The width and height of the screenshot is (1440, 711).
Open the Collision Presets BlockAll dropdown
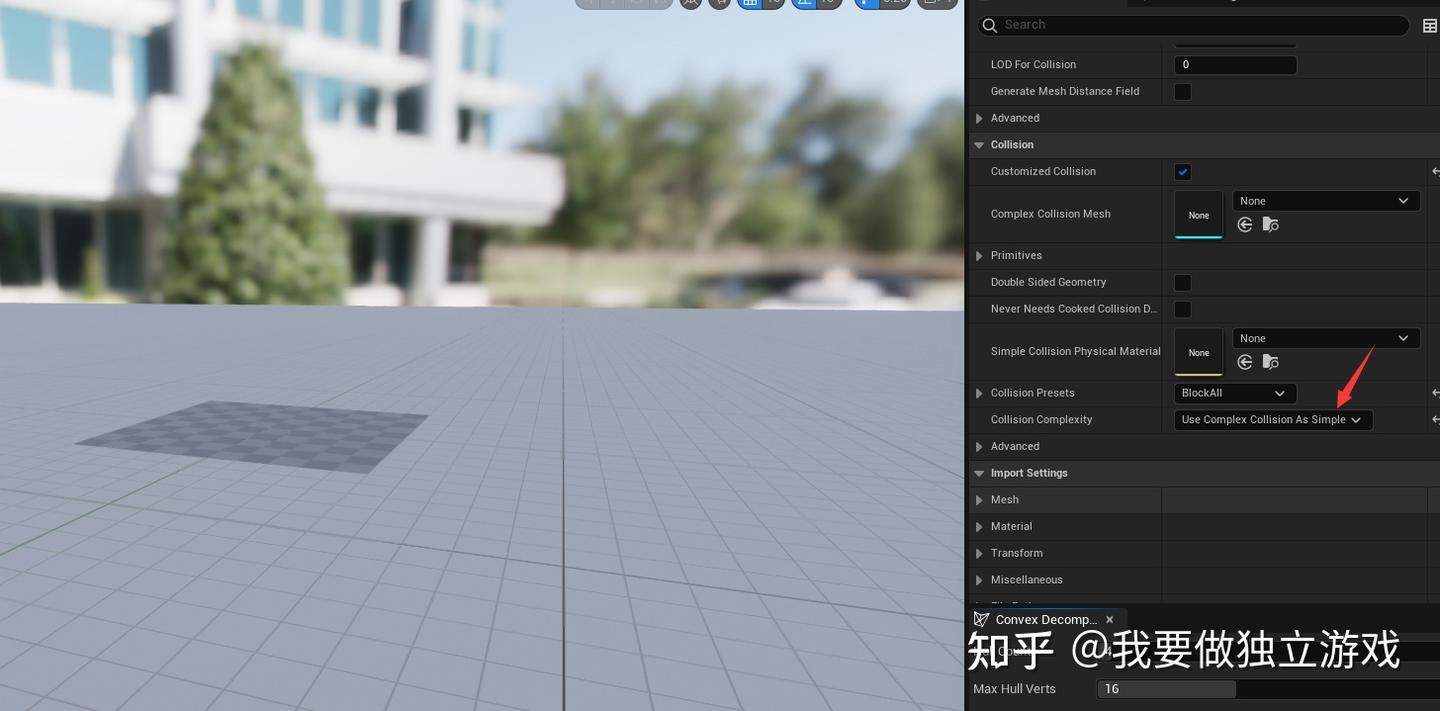pos(1234,392)
